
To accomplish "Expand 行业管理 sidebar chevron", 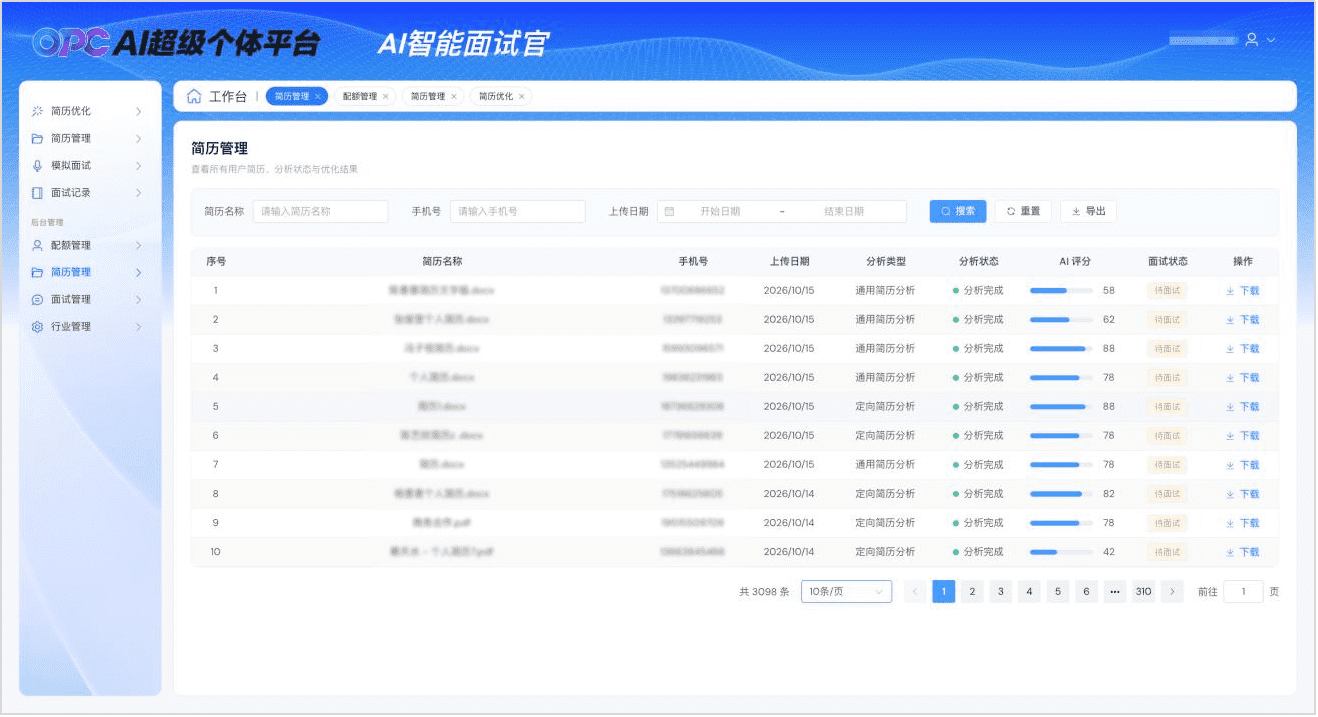I will pyautogui.click(x=138, y=326).
